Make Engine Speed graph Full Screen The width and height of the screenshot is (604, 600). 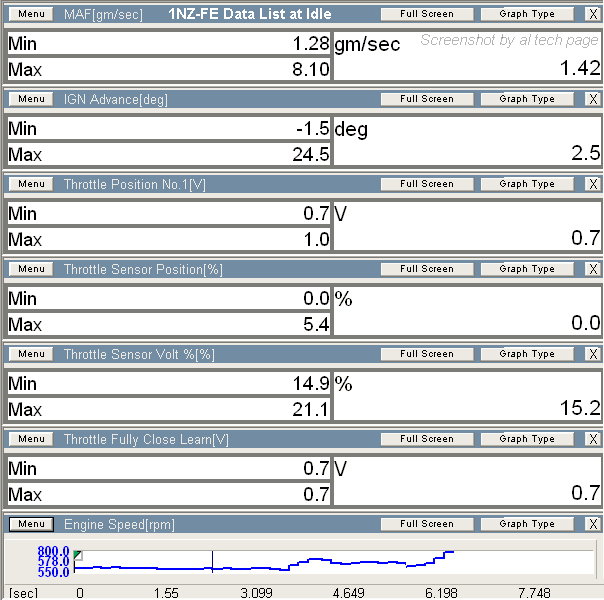click(427, 524)
